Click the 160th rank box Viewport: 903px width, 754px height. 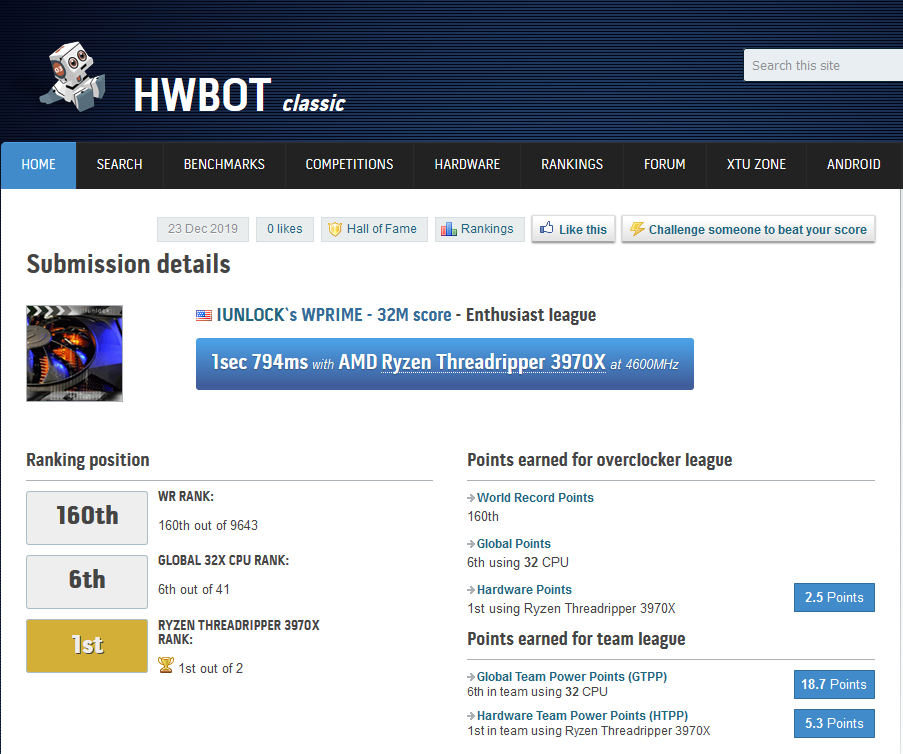coord(87,517)
